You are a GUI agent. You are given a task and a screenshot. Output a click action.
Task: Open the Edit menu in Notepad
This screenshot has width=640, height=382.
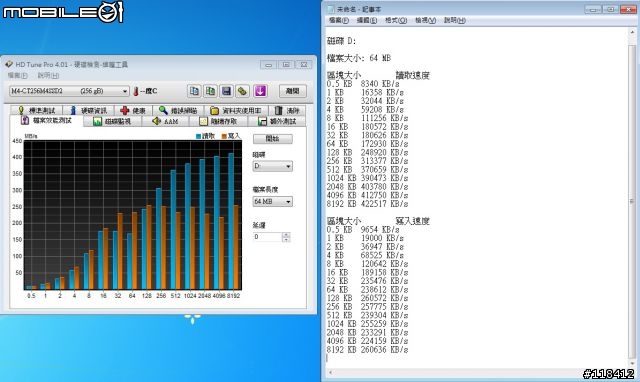coord(367,20)
